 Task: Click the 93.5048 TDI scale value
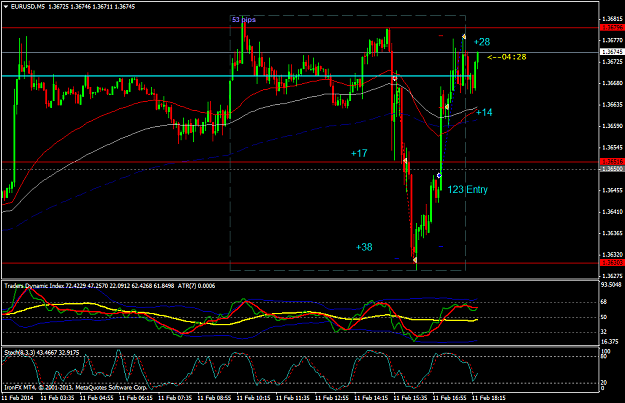[611, 285]
